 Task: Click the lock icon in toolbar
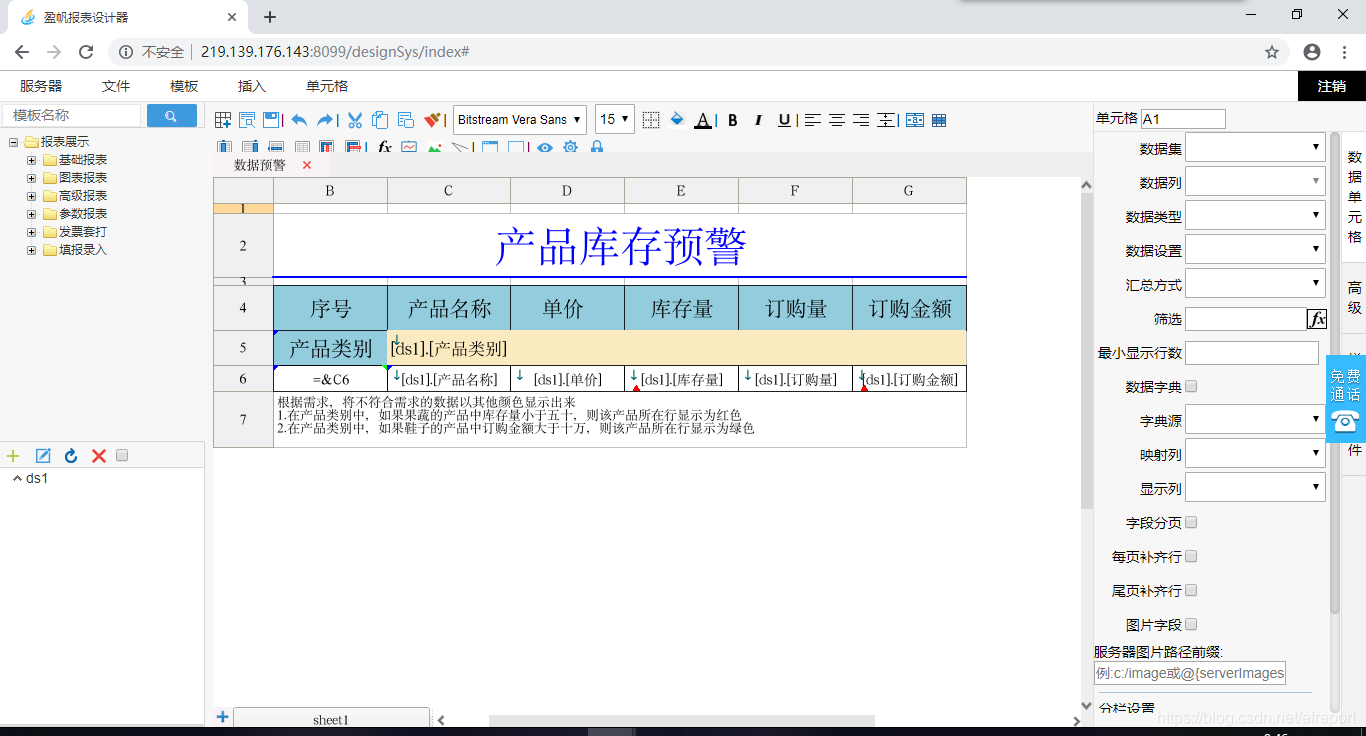click(597, 147)
